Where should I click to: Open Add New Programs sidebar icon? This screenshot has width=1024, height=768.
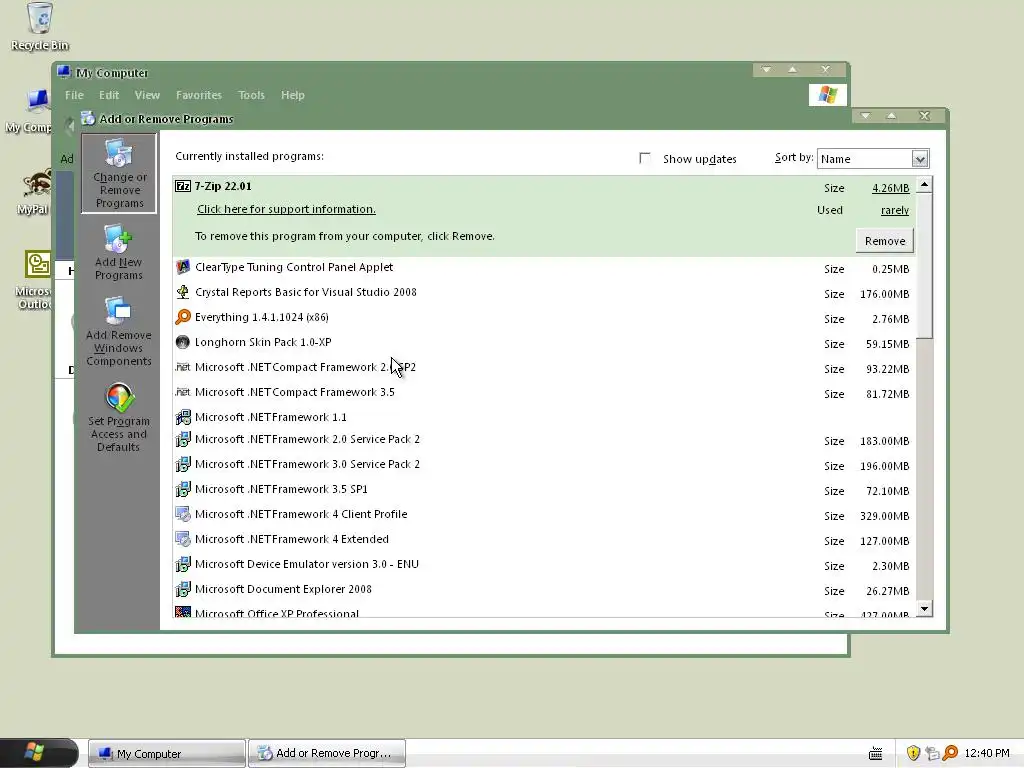tap(118, 253)
